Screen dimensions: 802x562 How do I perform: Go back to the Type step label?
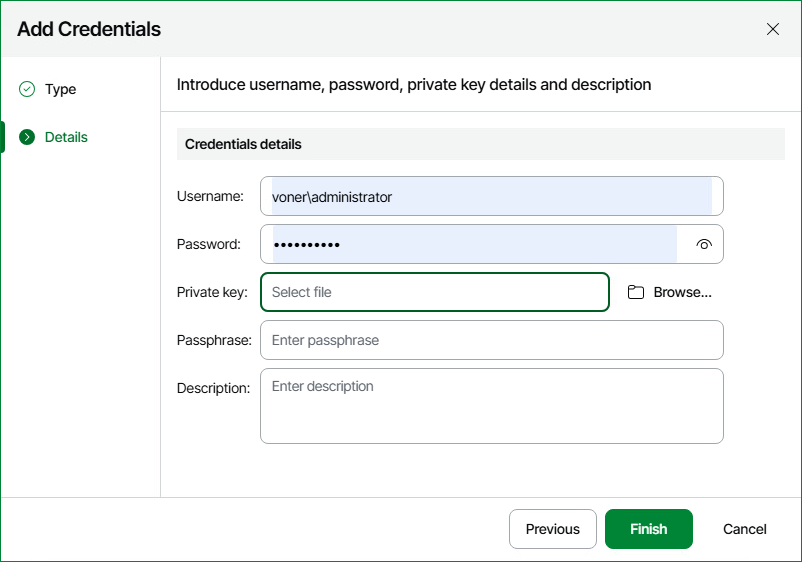tap(60, 89)
